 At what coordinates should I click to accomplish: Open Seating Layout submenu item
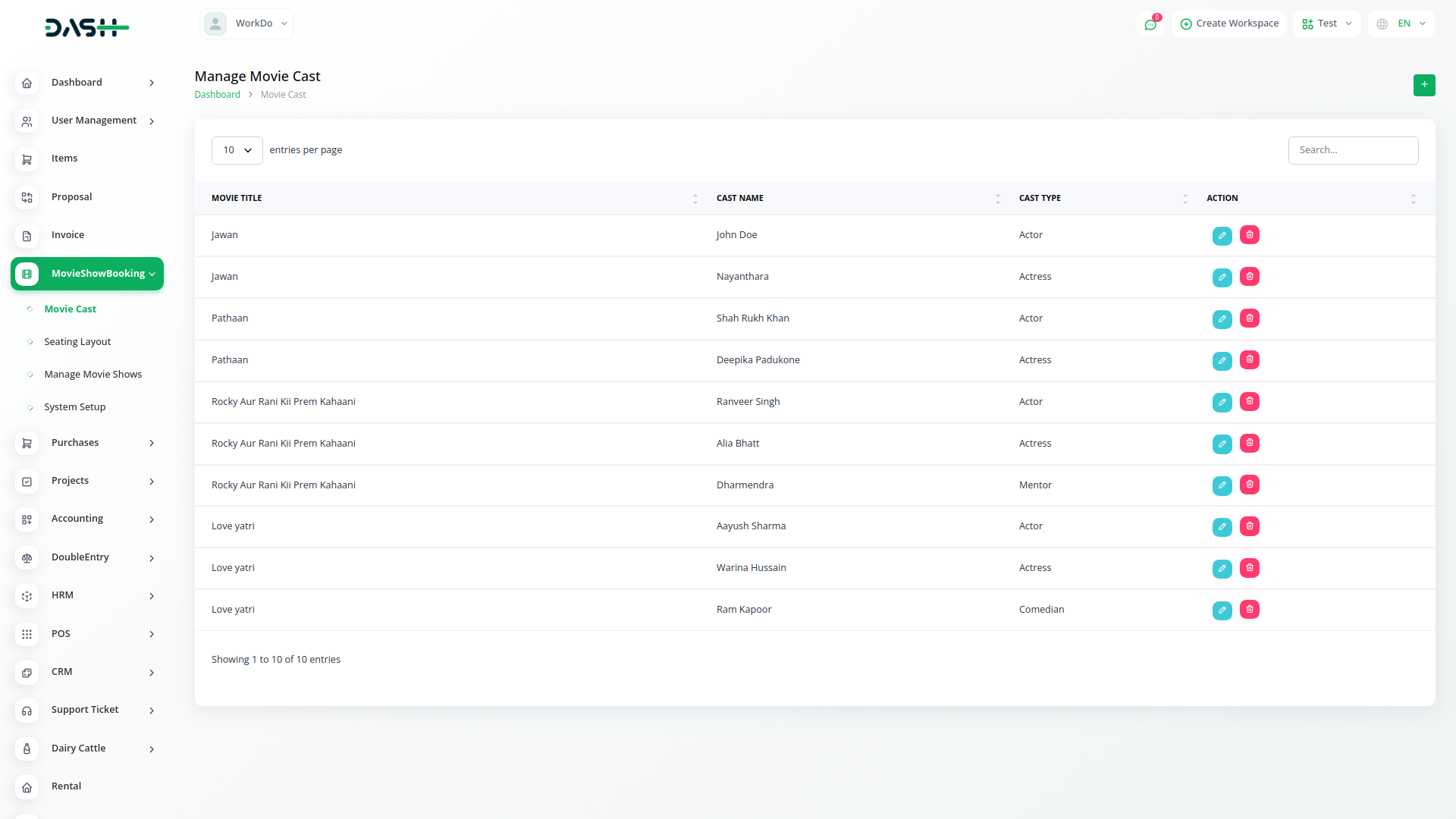point(77,342)
